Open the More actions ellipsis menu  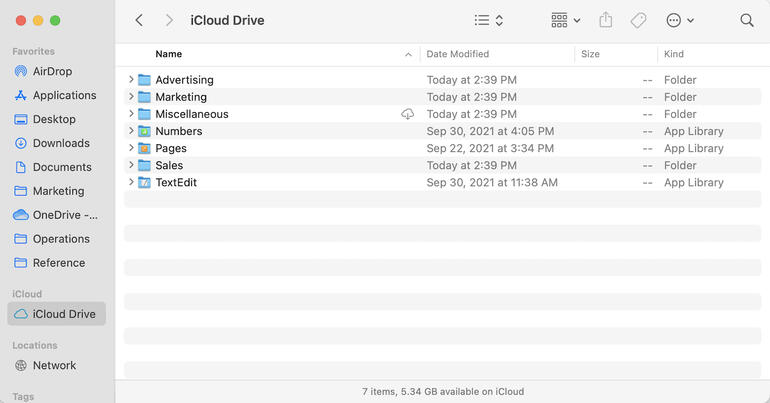[x=680, y=20]
